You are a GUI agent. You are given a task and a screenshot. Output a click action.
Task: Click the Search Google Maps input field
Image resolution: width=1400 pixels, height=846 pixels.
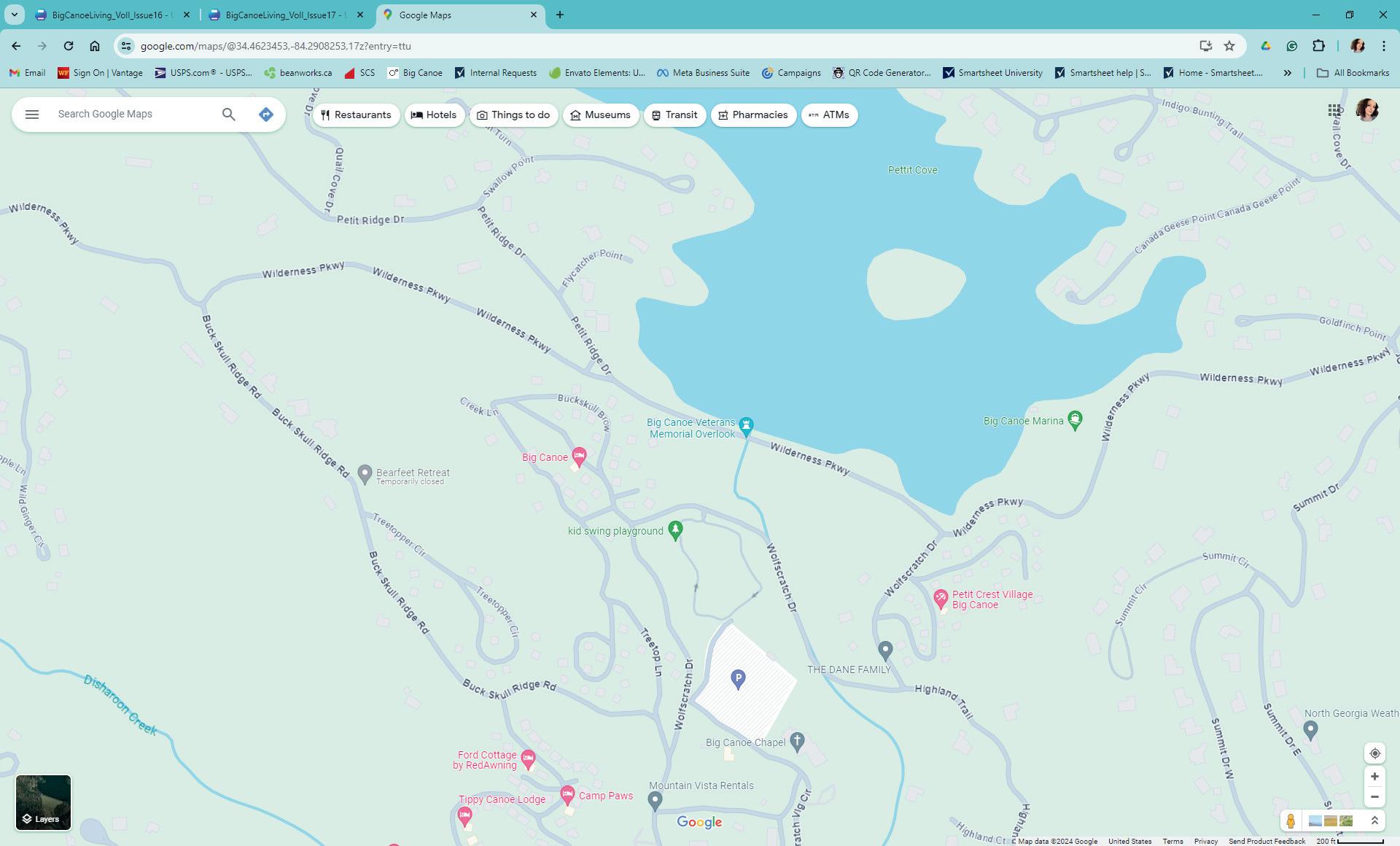pyautogui.click(x=135, y=115)
